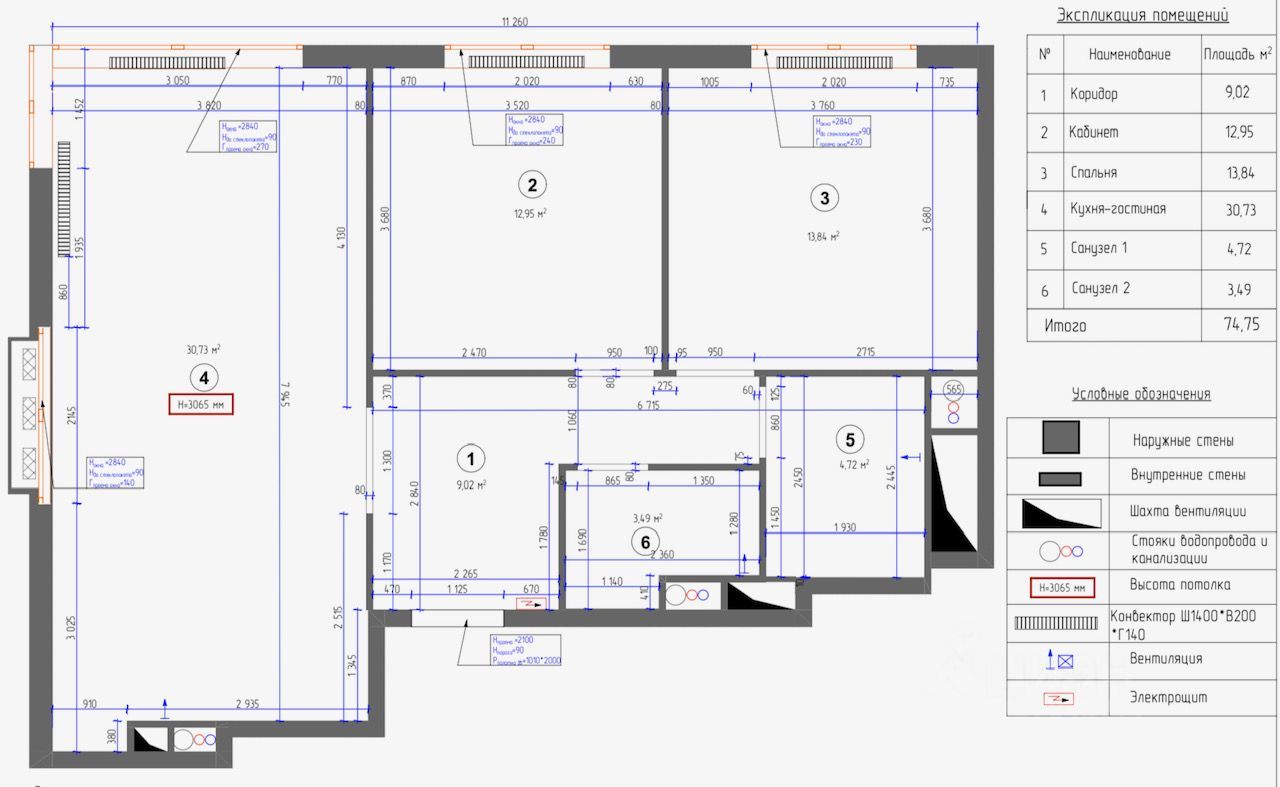Image resolution: width=1280 pixels, height=787 pixels.
Task: Click the pipe risers at the plan's bottom-left corner
Action: 195,741
